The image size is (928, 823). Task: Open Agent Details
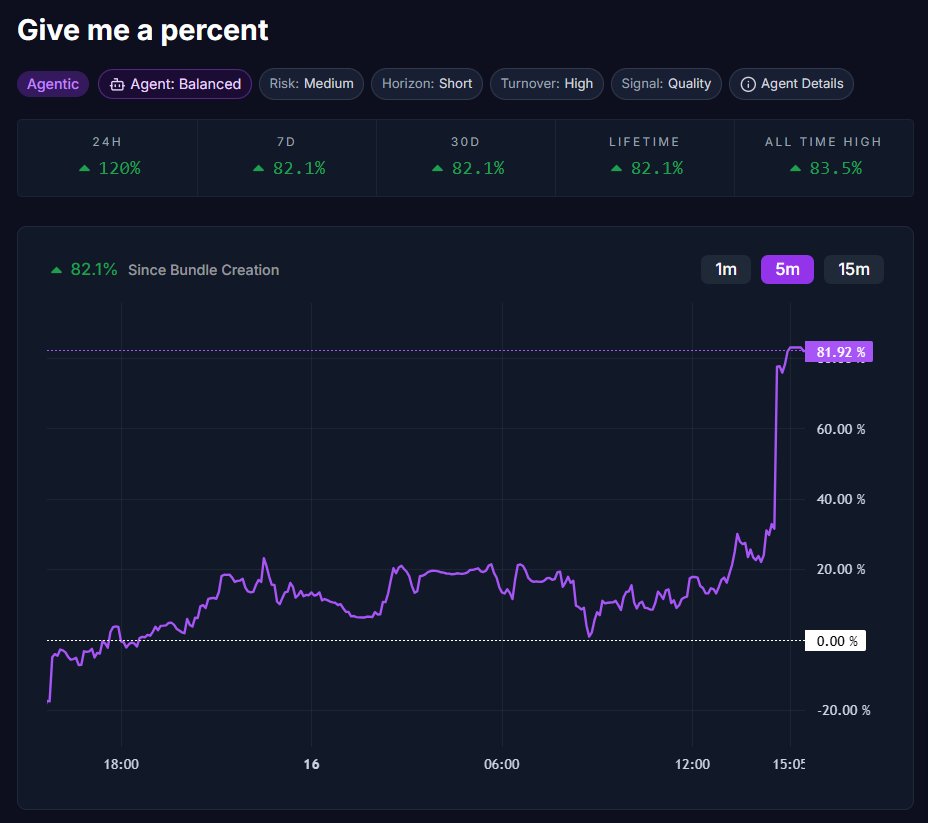[791, 84]
